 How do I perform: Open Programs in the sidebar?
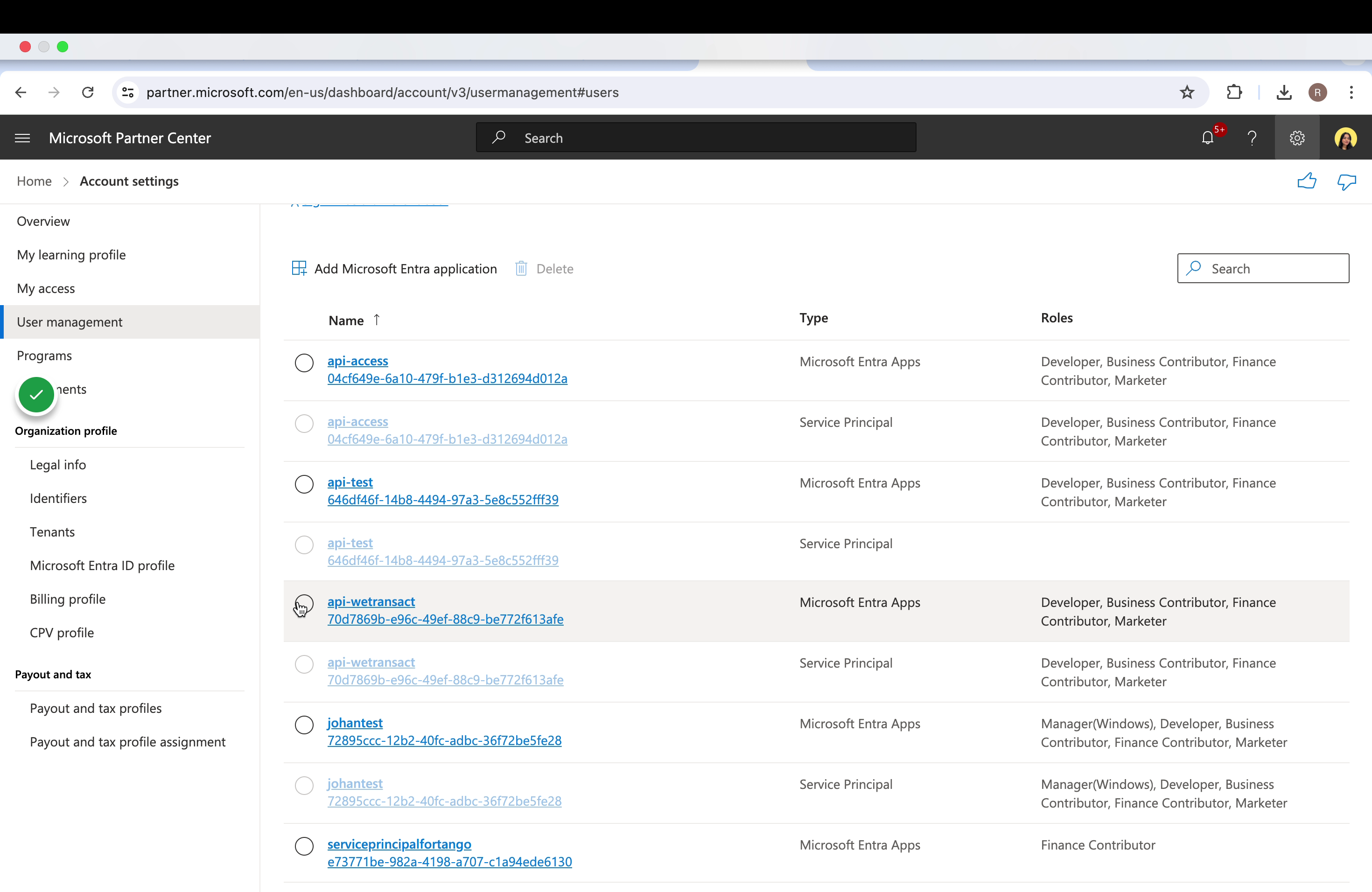tap(44, 355)
